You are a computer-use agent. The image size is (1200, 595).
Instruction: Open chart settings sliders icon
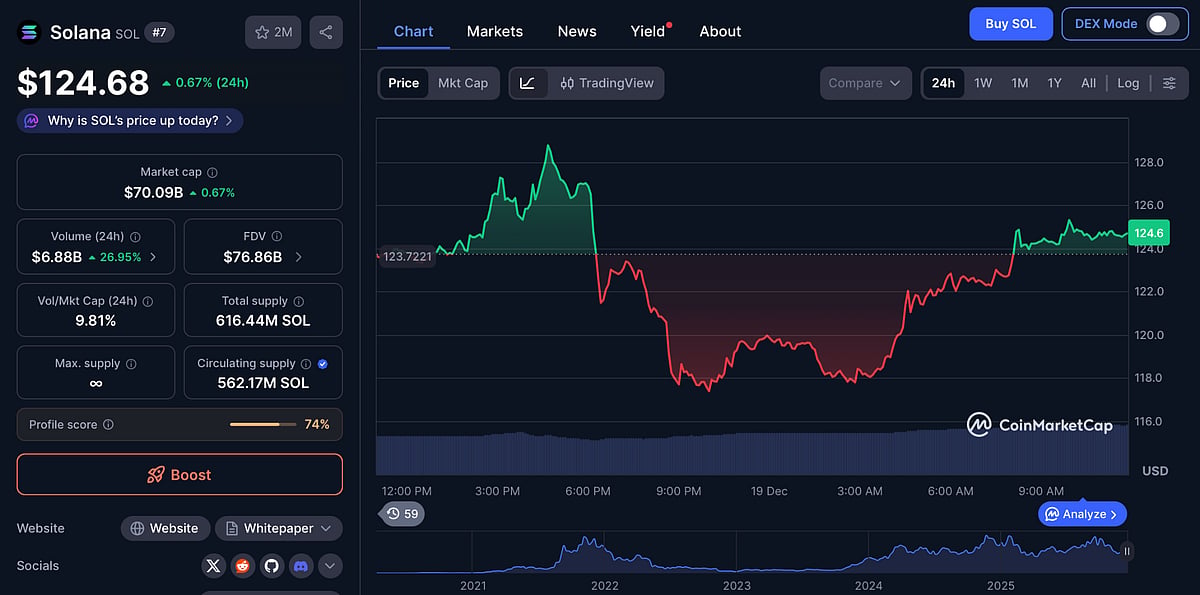point(1169,83)
